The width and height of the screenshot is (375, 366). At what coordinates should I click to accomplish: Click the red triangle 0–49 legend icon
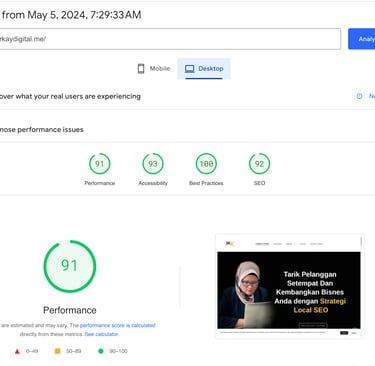pos(17,351)
